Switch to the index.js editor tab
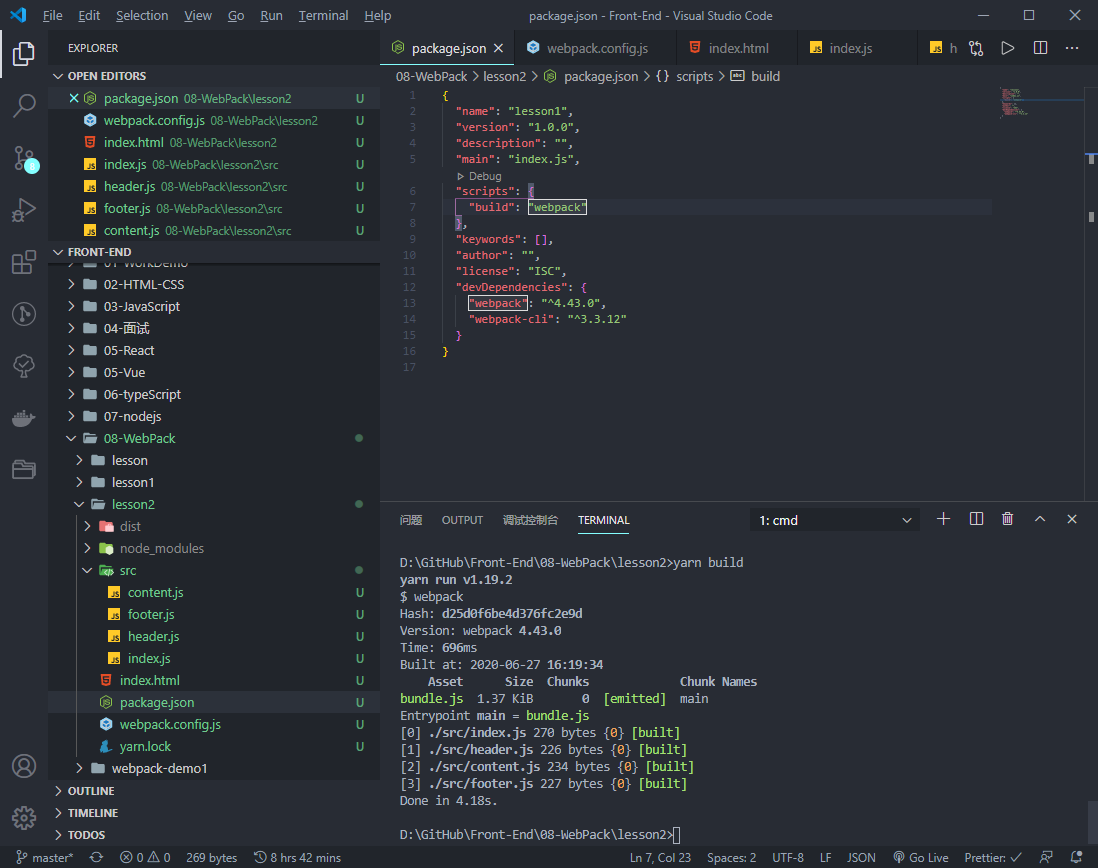 (857, 48)
